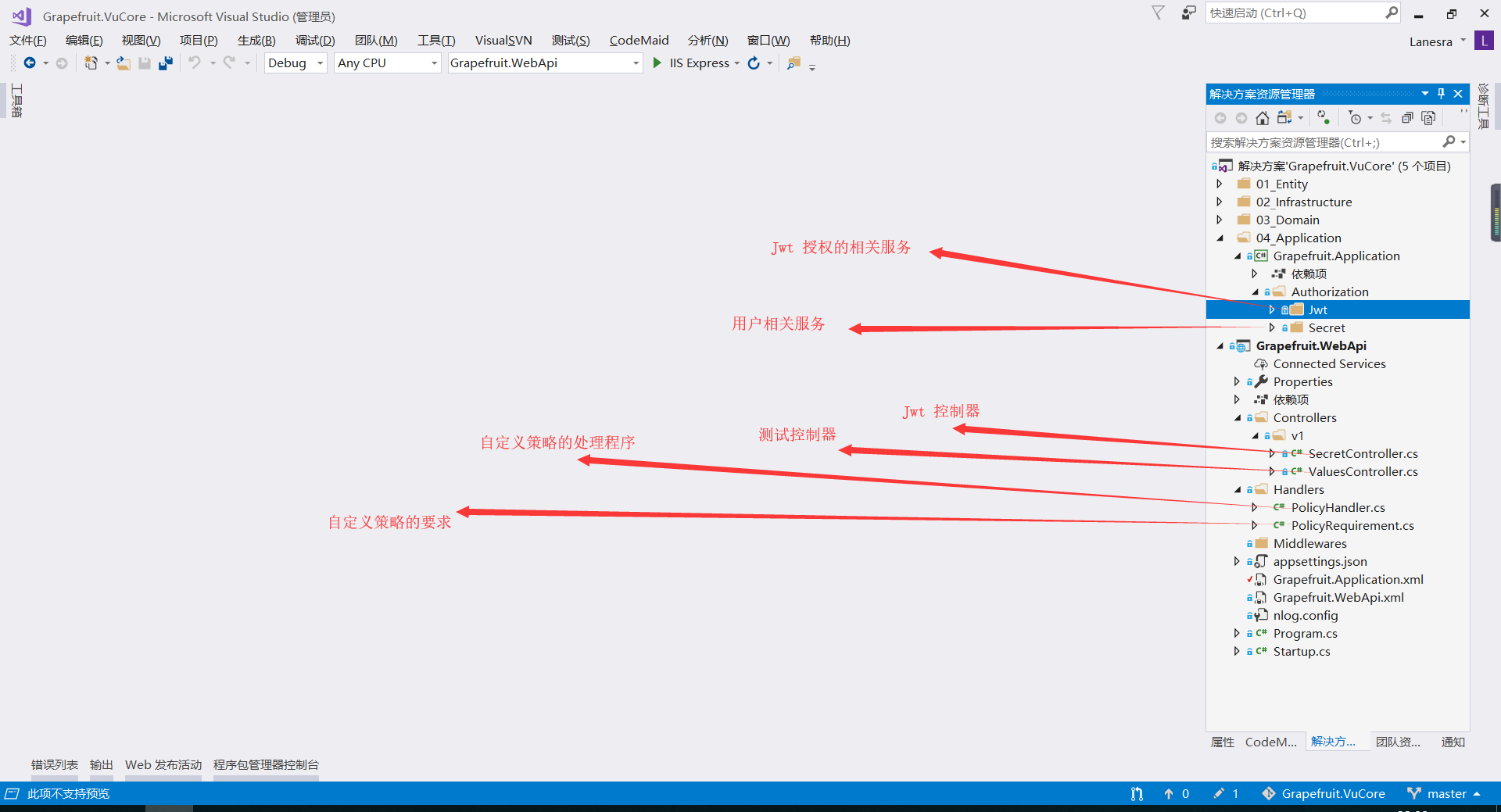The image size is (1501, 812).
Task: Expand the 02_Infrastructure solution folder
Action: pos(1220,202)
